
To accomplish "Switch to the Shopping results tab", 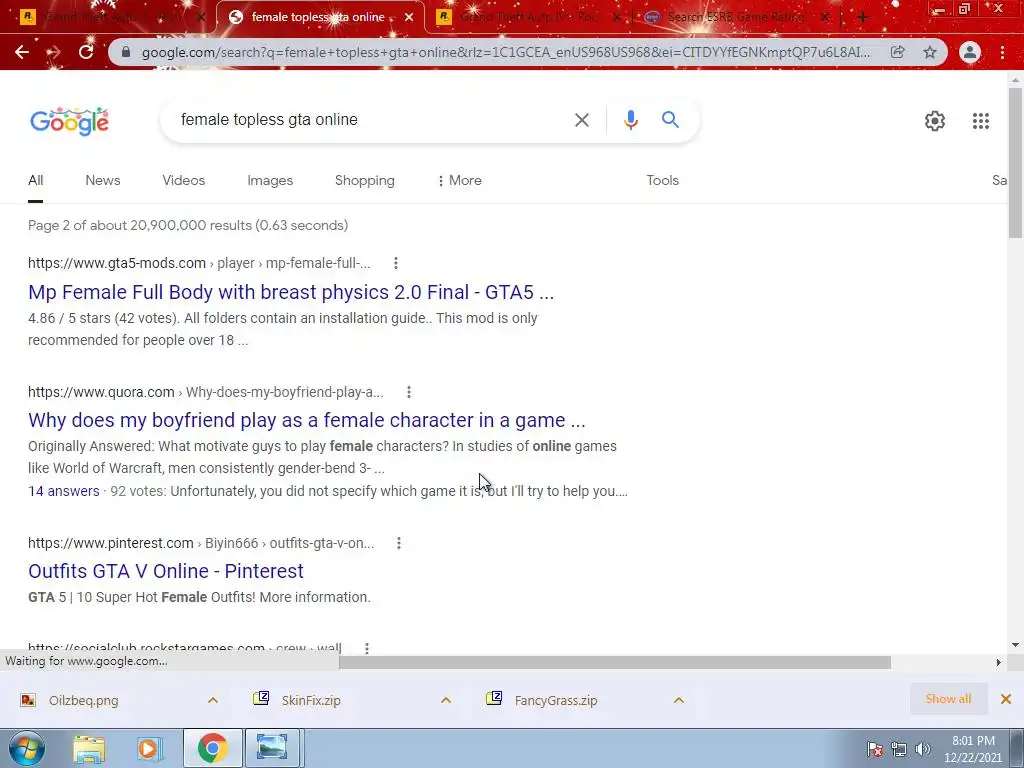I will [x=364, y=180].
